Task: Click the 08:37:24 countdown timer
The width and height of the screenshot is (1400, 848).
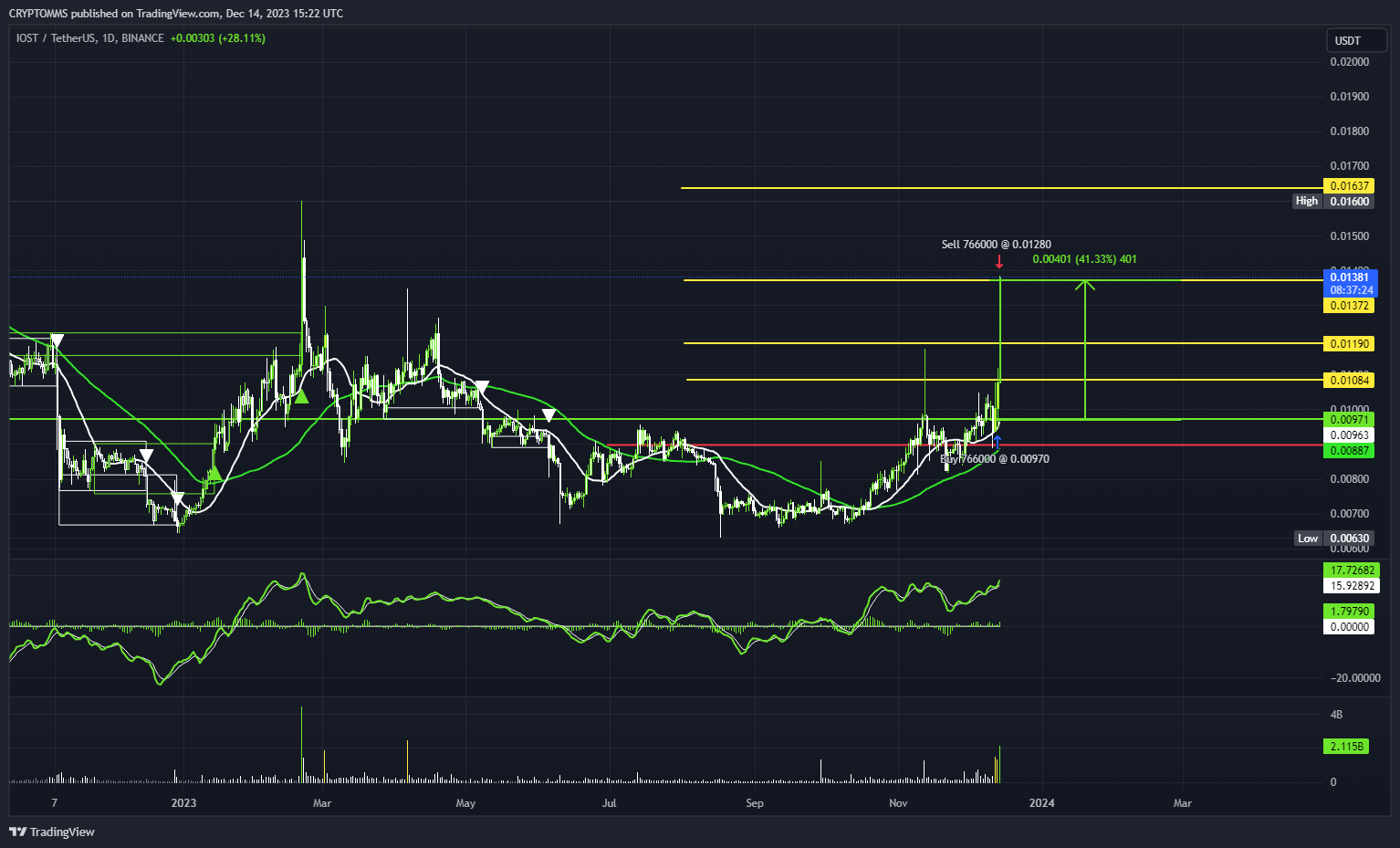Action: [x=1350, y=290]
